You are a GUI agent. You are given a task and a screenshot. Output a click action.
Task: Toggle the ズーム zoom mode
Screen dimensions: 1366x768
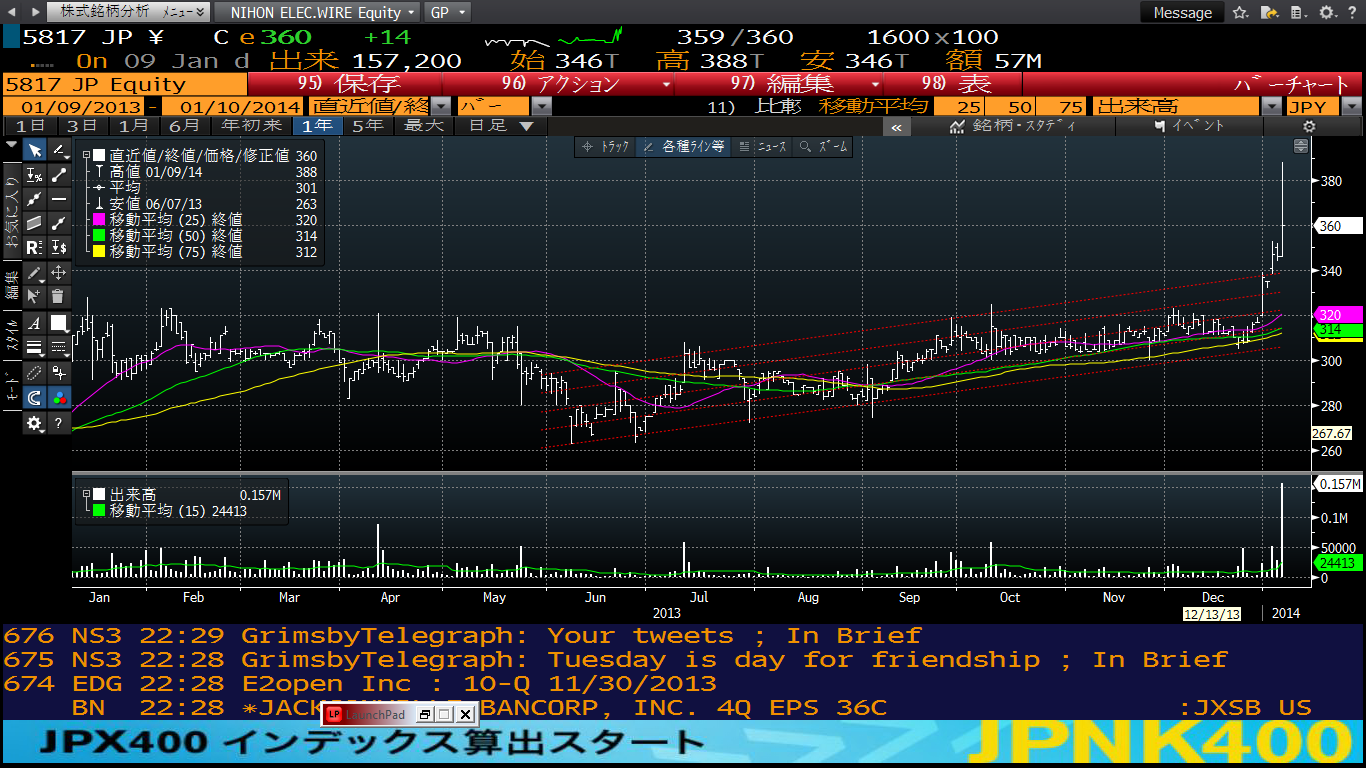pos(824,147)
